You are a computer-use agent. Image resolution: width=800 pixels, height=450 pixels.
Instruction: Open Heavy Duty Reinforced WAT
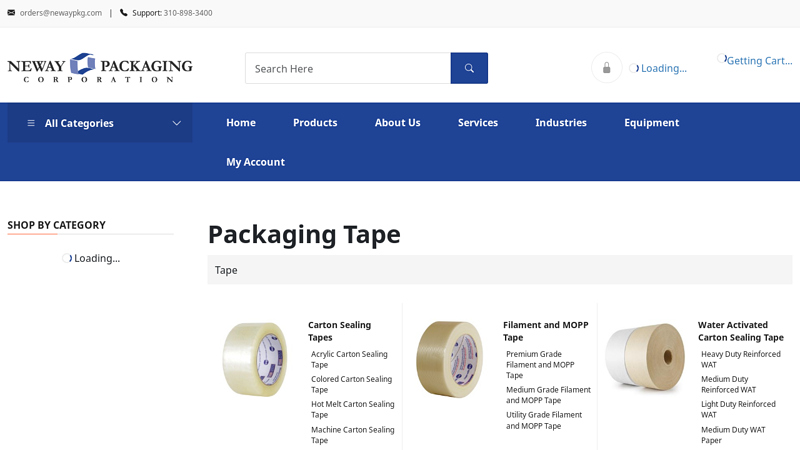[741, 359]
